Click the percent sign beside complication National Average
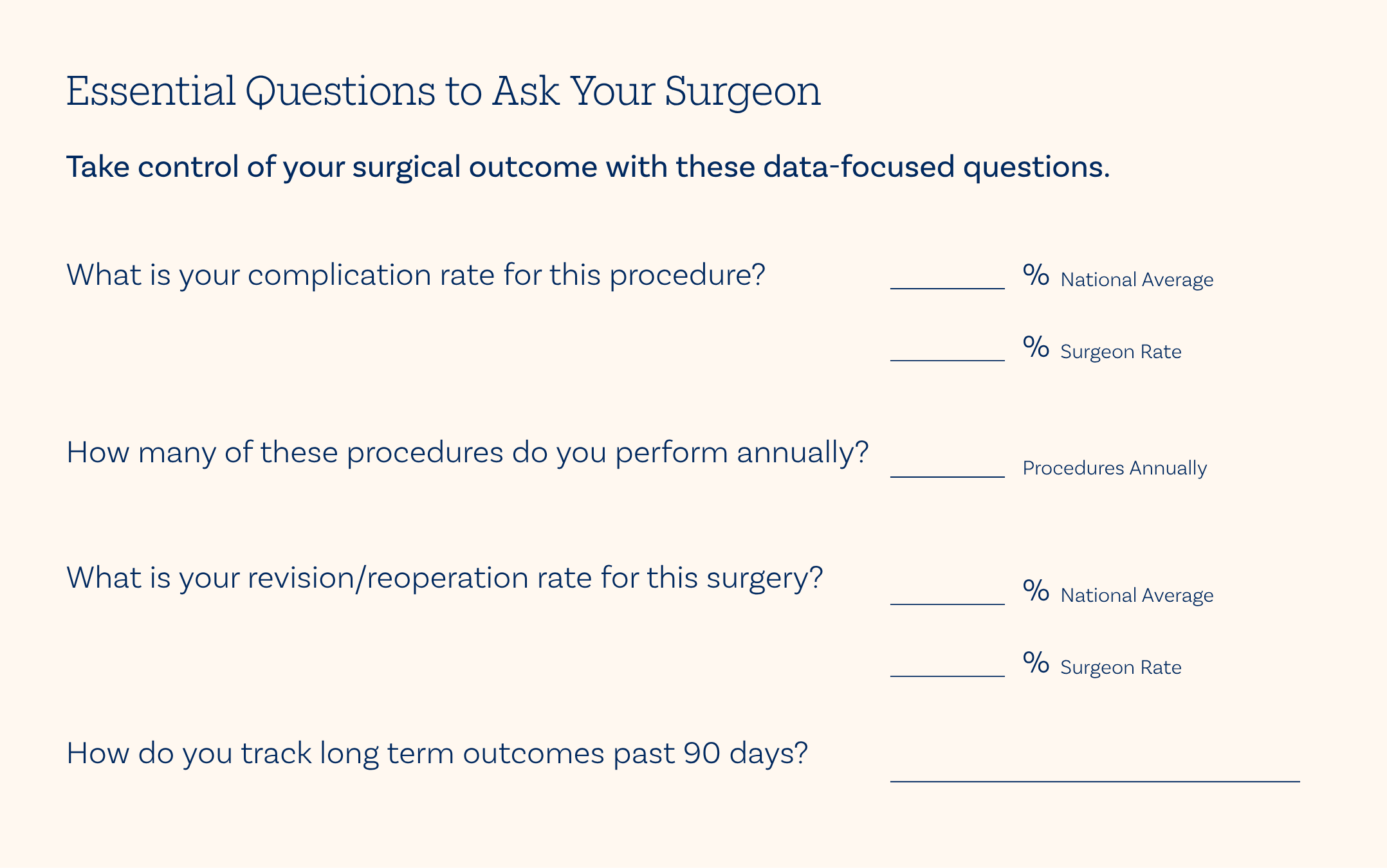Screen dimensions: 1387x868 coord(1036,275)
